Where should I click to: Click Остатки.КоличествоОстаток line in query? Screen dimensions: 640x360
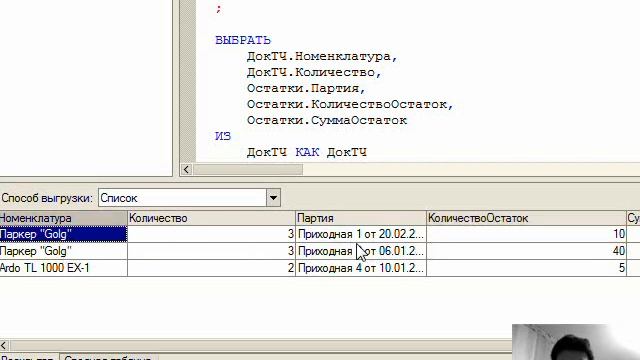[x=350, y=104]
